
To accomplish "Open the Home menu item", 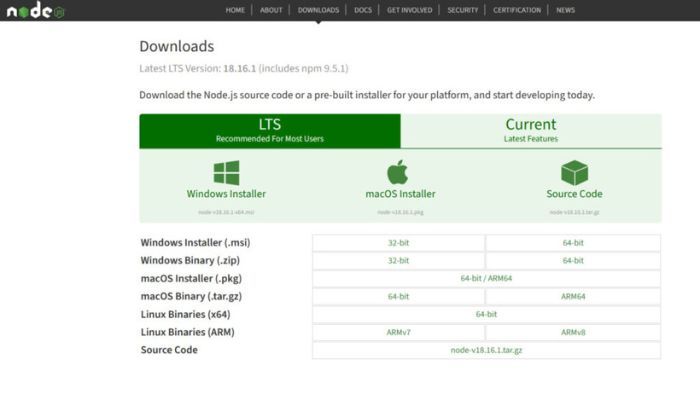I will [x=235, y=10].
